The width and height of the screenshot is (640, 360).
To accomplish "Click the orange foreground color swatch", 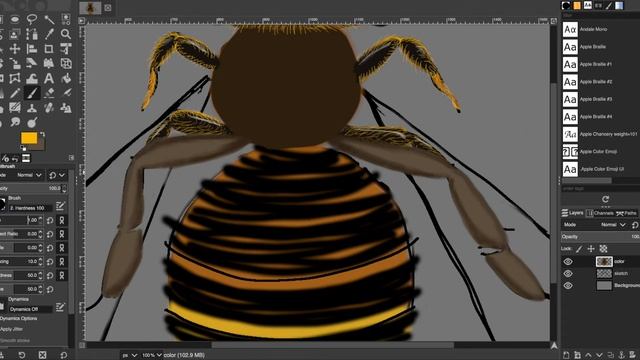I will (29, 138).
